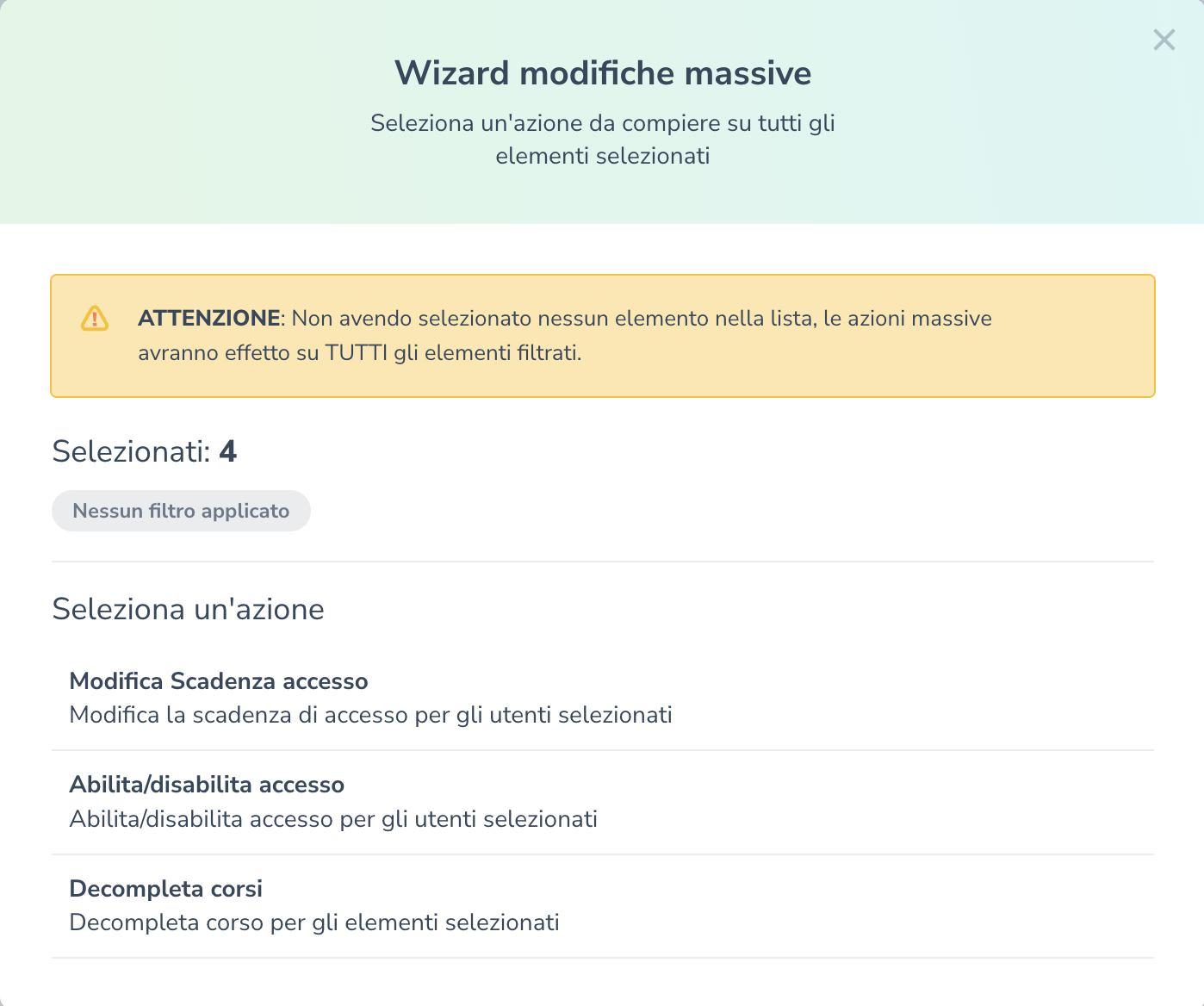
Task: Click description 'Abilita/disabilita accesso per gli utenti selezionati'
Action: (x=333, y=819)
